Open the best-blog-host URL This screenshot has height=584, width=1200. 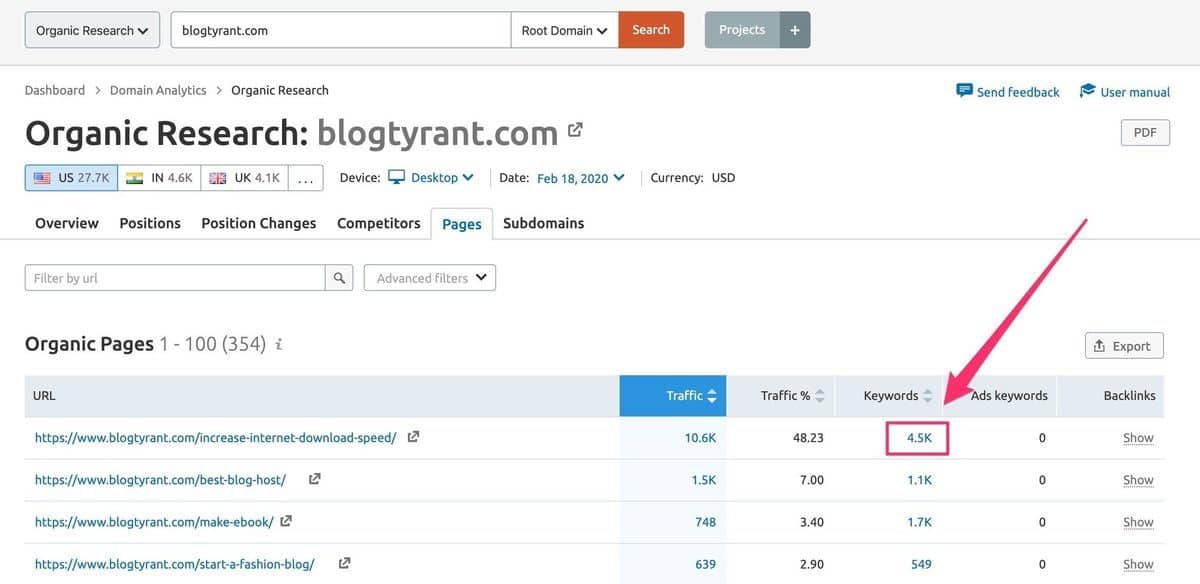(x=161, y=479)
